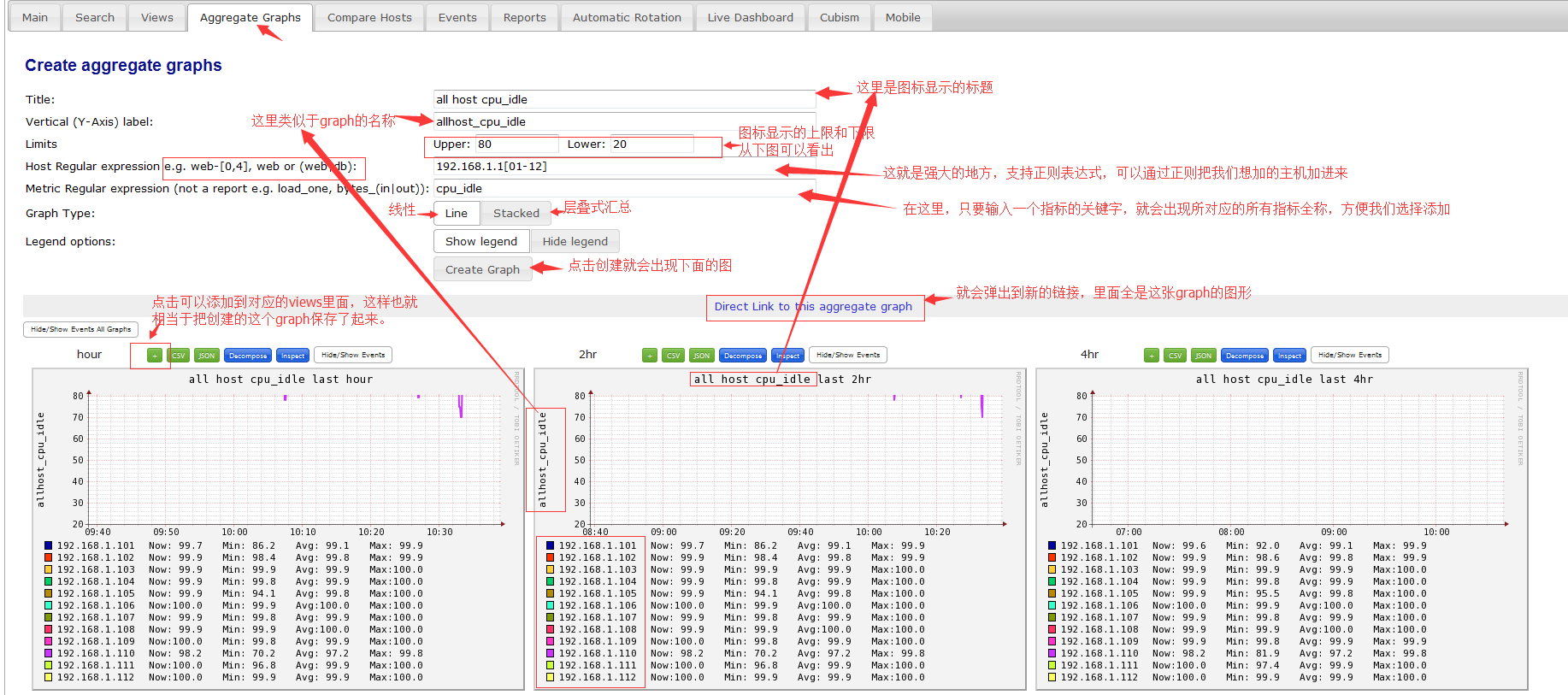Click the 192.168.1.101 legend color swatch in hour graph
Viewport: 1568px width, 695px height.
pos(49,545)
